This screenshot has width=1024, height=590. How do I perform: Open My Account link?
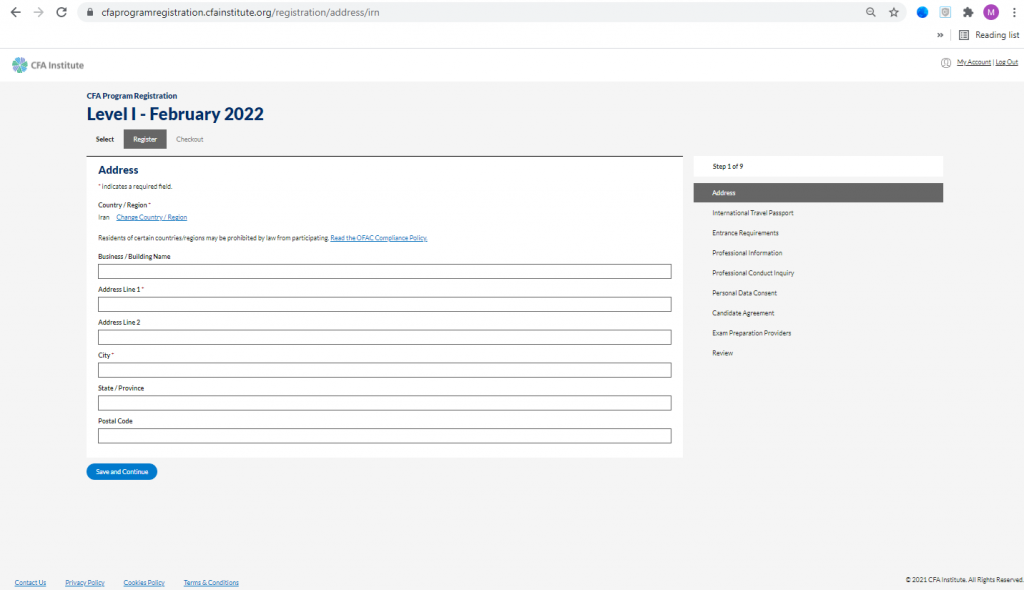coord(974,62)
